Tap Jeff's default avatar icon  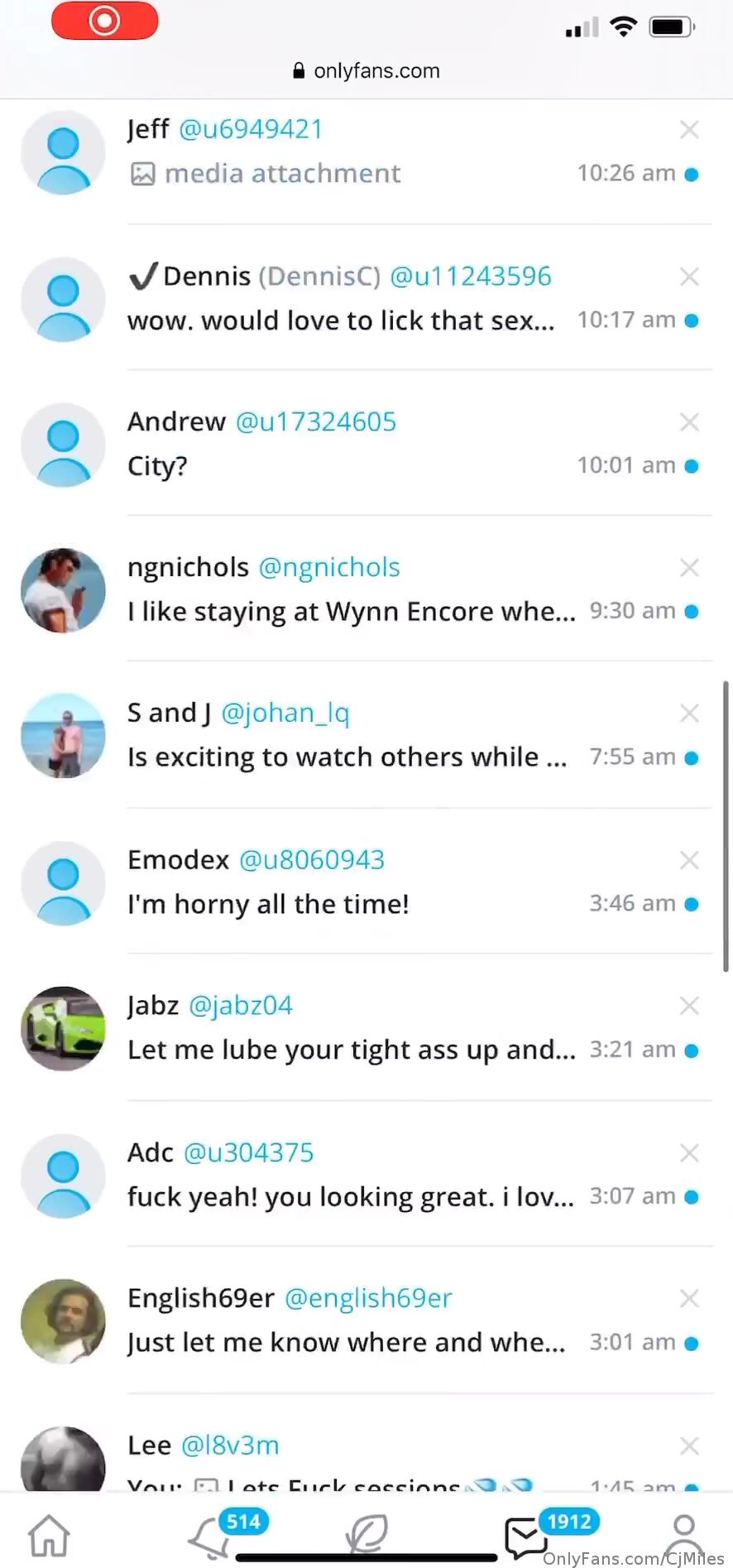click(63, 152)
